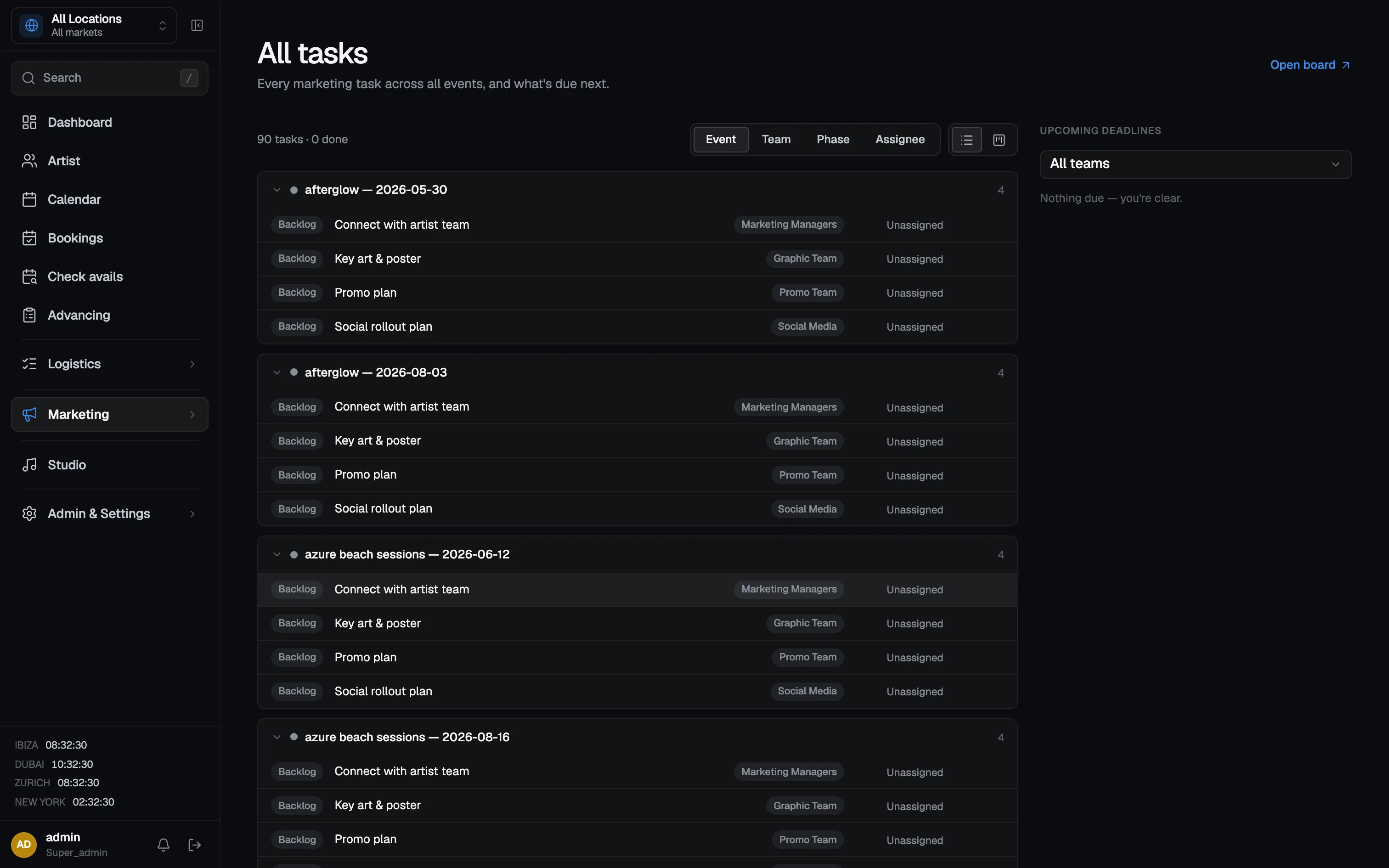Collapse the afterglow — 2026-08-03 group
The width and height of the screenshot is (1389, 868).
[x=277, y=372]
